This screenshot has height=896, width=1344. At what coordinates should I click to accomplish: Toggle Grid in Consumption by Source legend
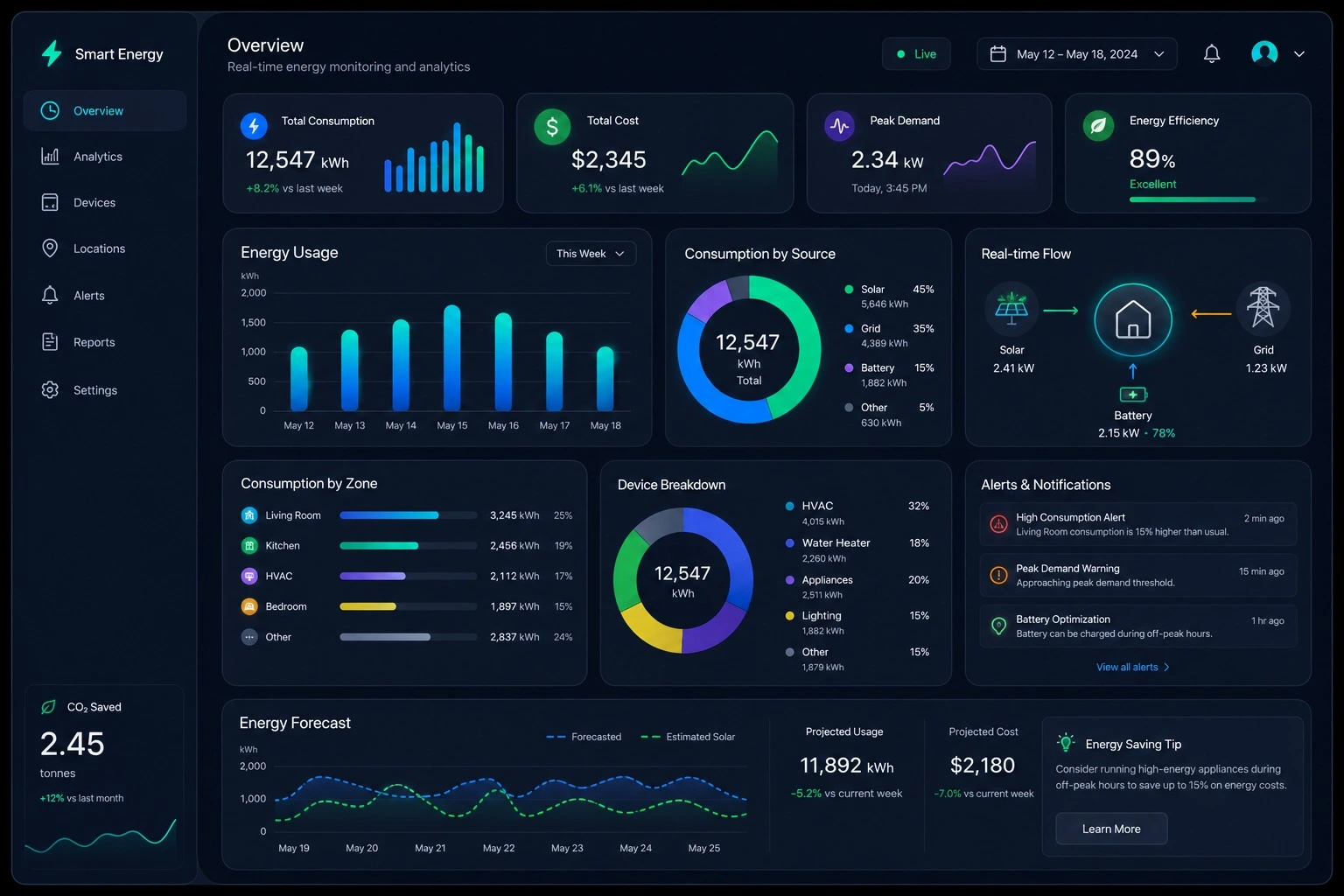(x=889, y=336)
